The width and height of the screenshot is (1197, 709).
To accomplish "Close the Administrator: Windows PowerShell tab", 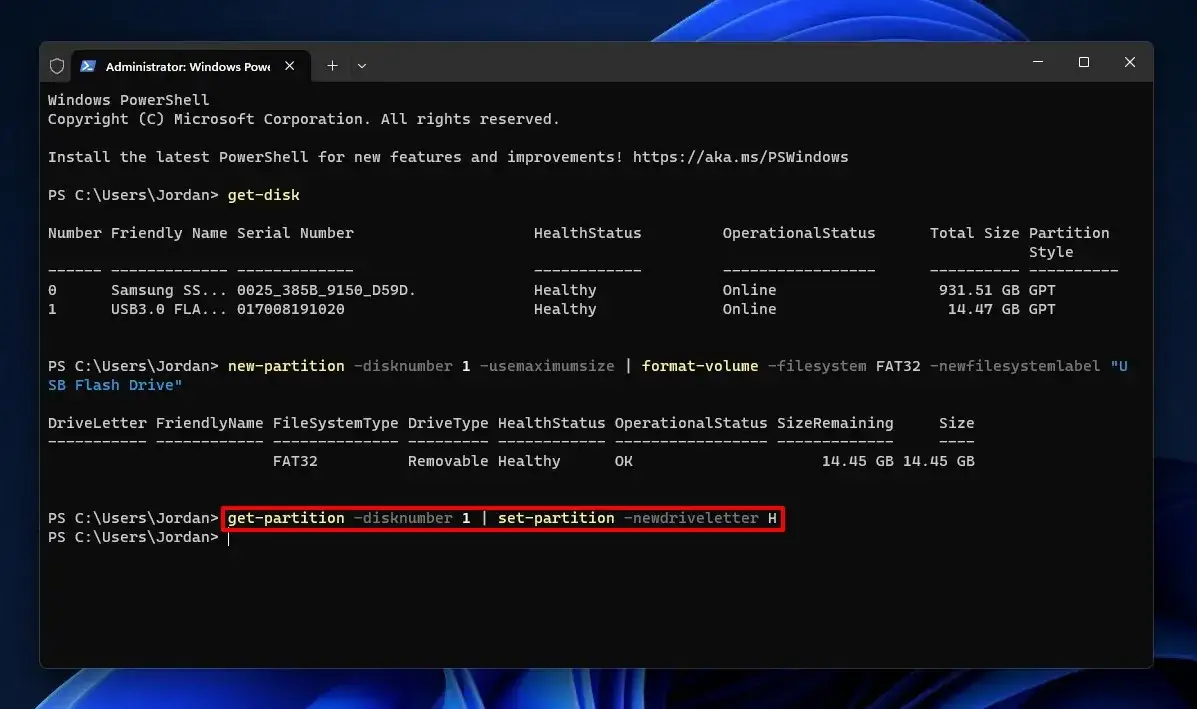I will [289, 66].
